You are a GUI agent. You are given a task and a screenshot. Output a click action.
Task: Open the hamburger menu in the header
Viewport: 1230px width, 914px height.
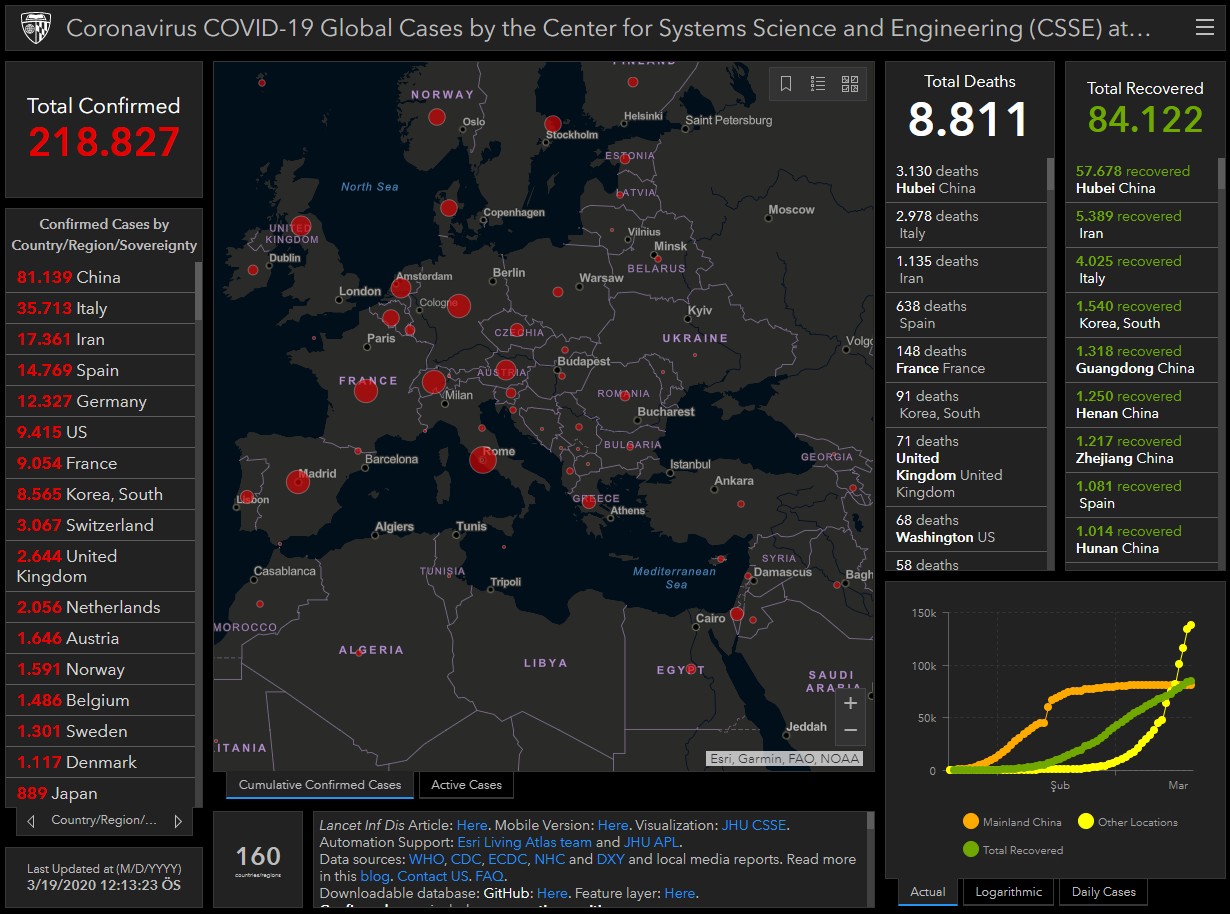[x=1204, y=28]
